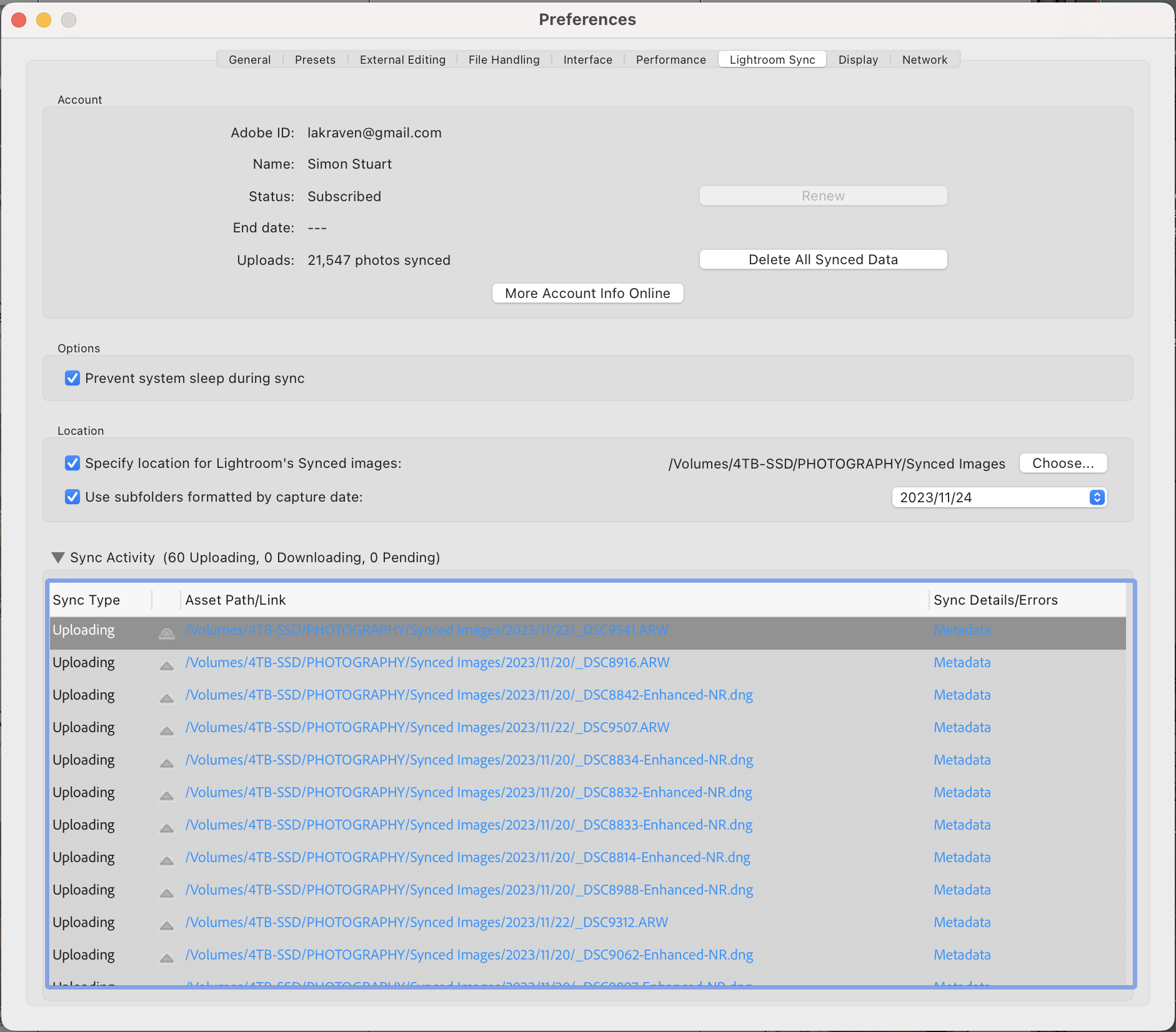Image resolution: width=1176 pixels, height=1032 pixels.
Task: Collapse the Sync Activity section
Action: [x=58, y=558]
